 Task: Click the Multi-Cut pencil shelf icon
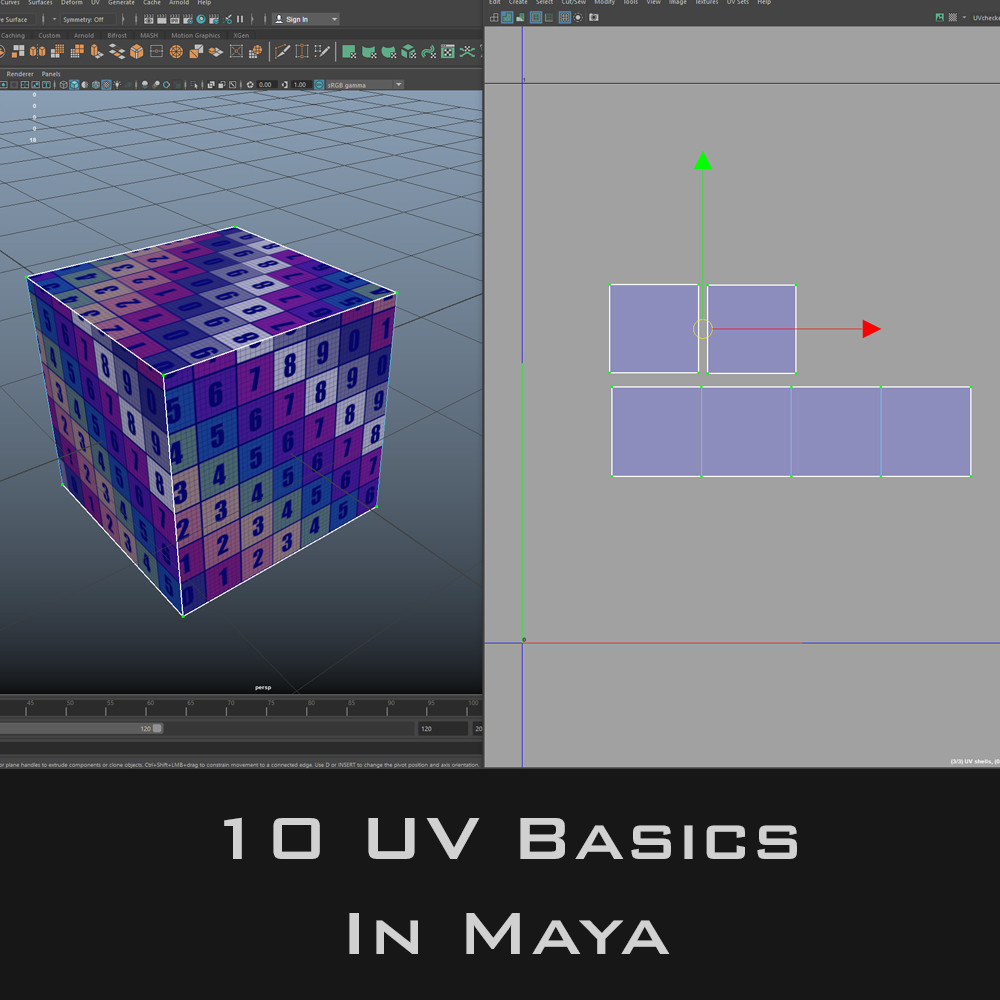pos(283,51)
